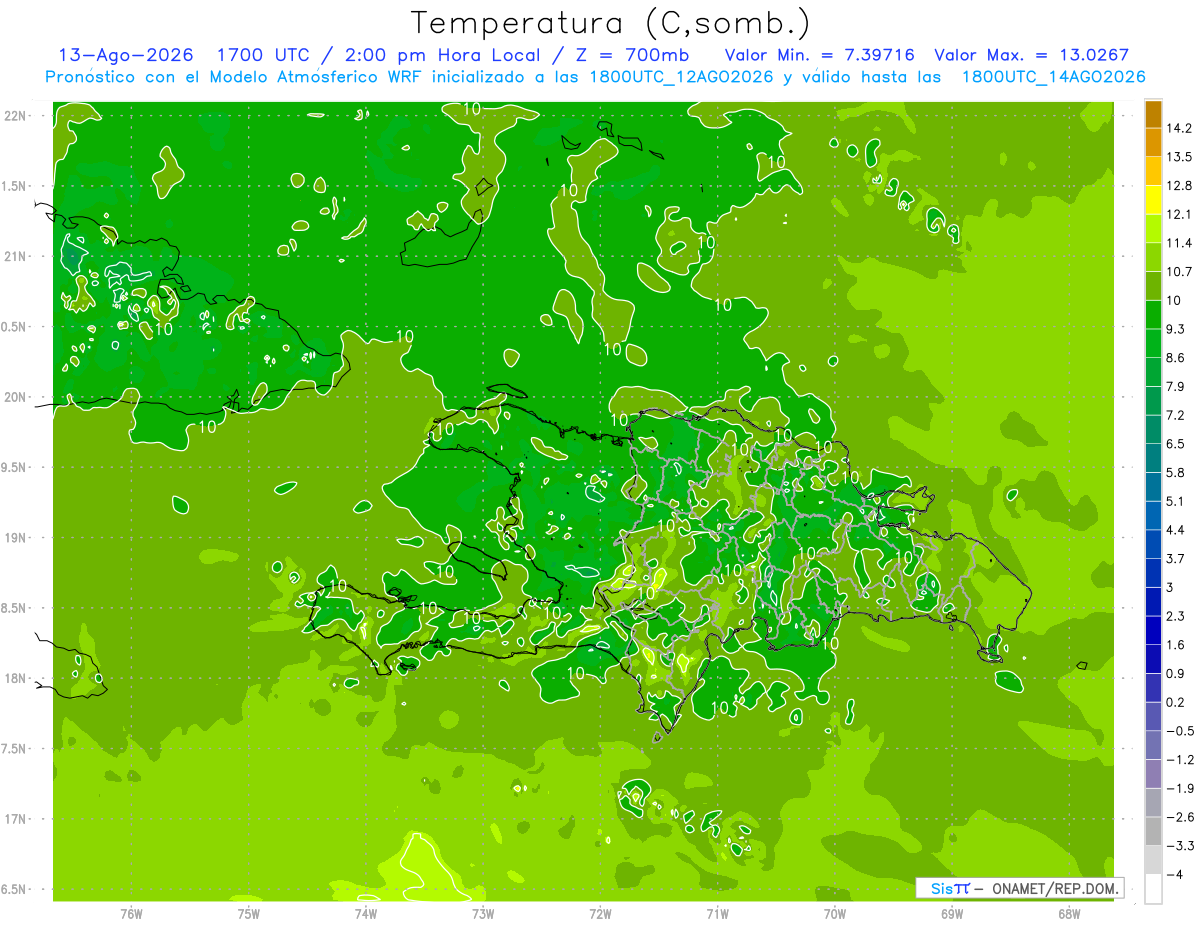Select the valid-until time '1800UTC_14AGO2026'
This screenshot has height=927, width=1200.
point(1053,77)
